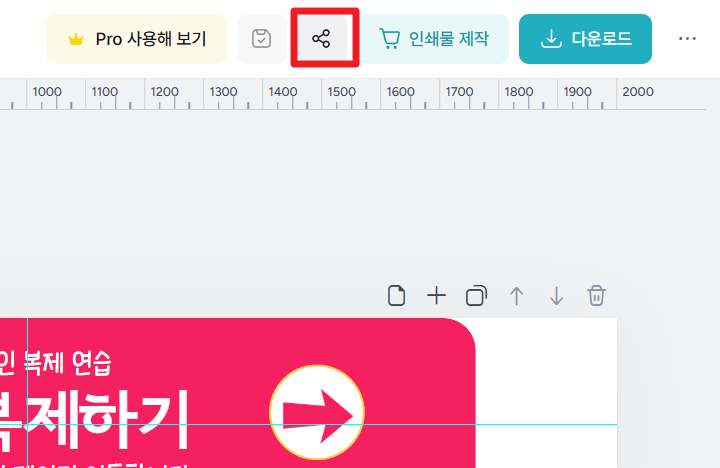
Task: Open the share icon button
Action: pyautogui.click(x=321, y=39)
